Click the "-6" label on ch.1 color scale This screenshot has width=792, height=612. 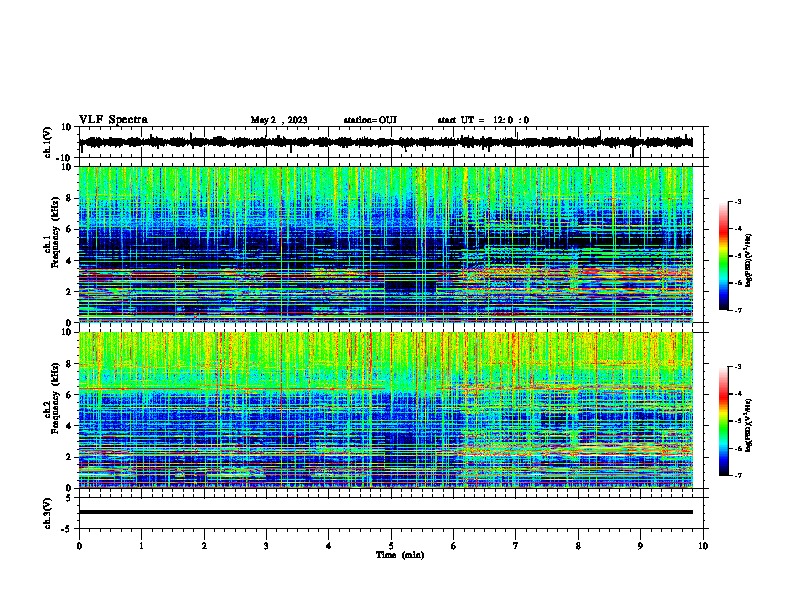coord(737,283)
